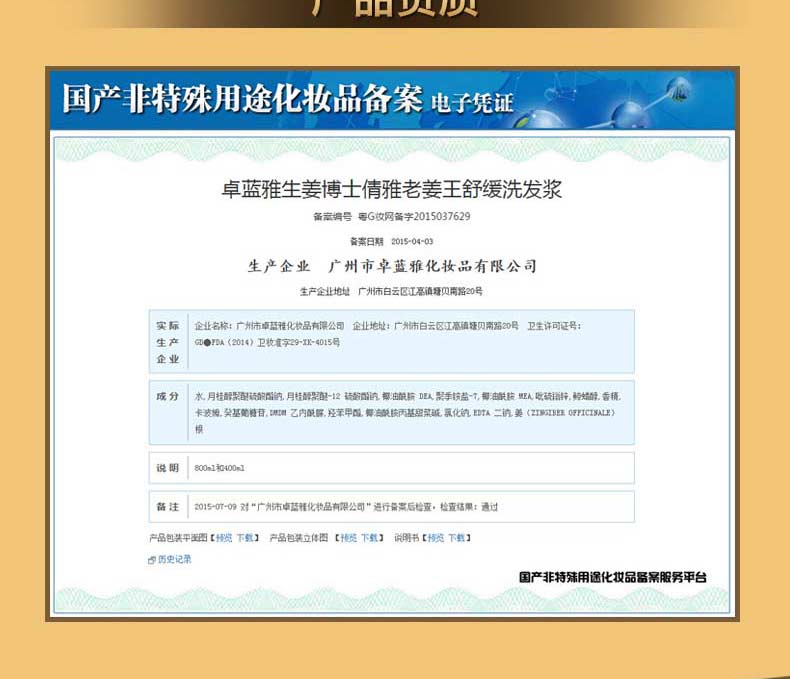Click the 备注 row label

[168, 507]
